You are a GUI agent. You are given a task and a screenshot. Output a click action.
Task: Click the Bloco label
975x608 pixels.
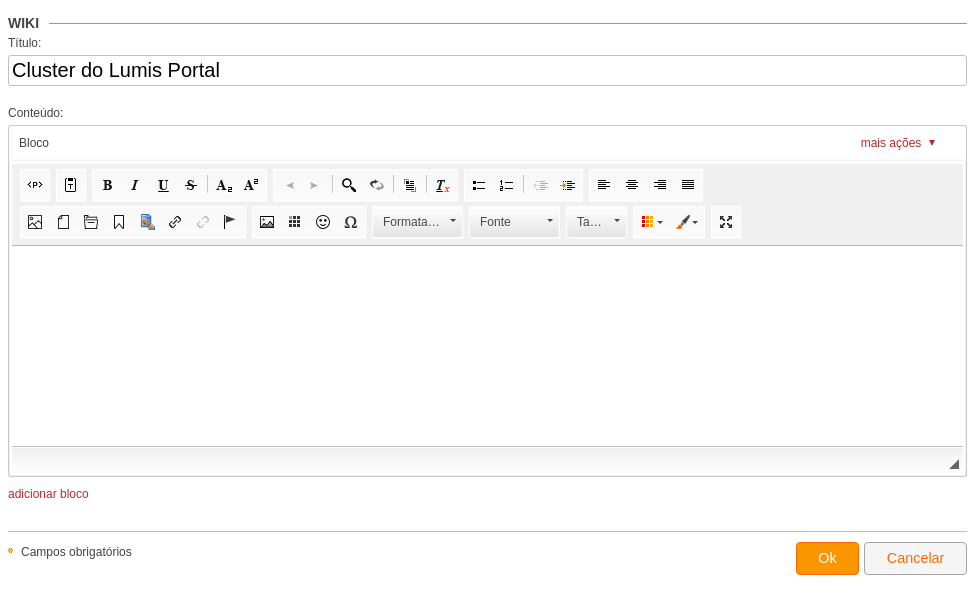[34, 143]
